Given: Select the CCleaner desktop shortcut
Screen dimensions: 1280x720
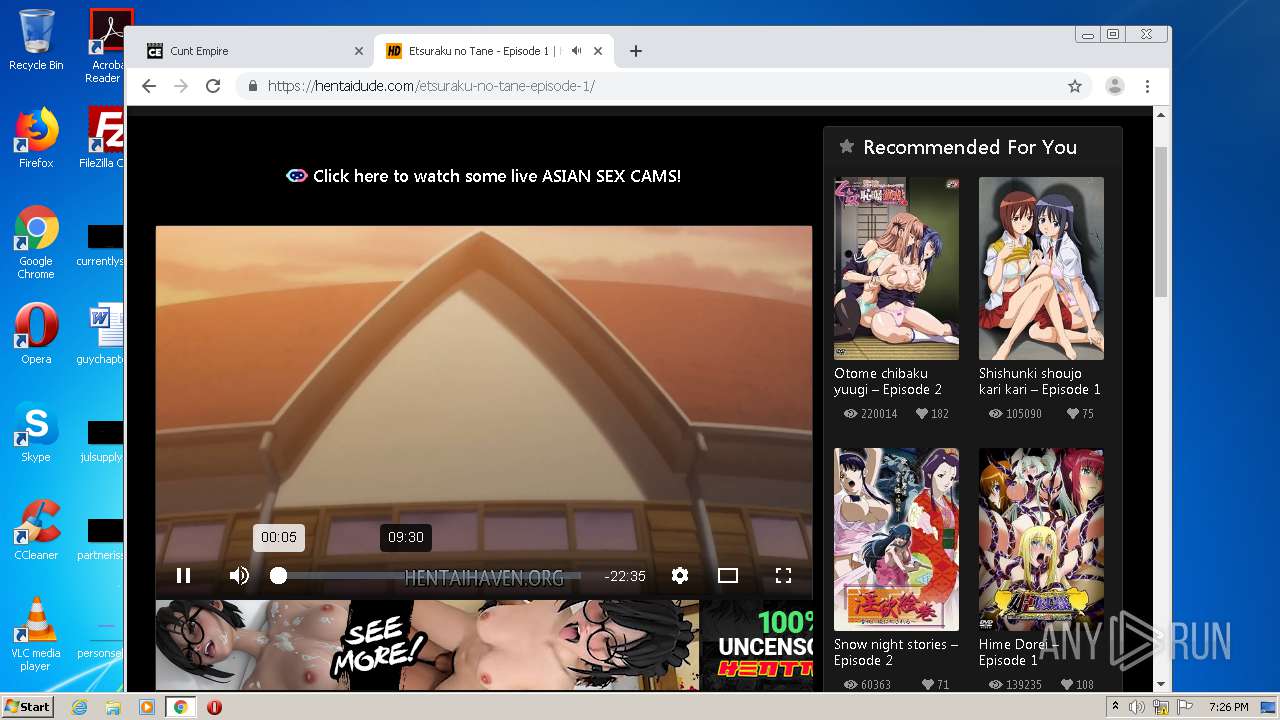Looking at the screenshot, I should pyautogui.click(x=36, y=529).
